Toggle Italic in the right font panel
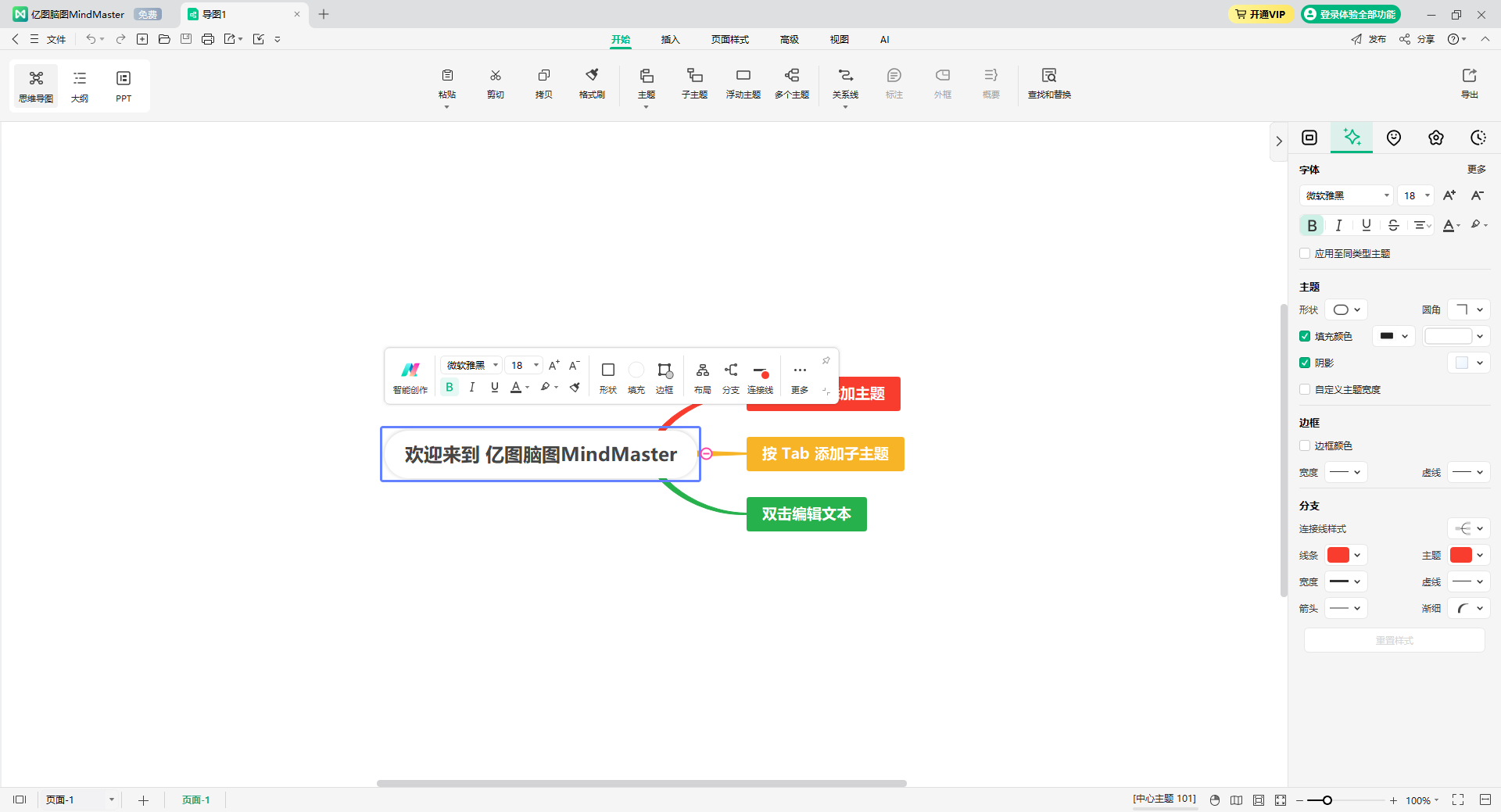 click(x=1339, y=225)
